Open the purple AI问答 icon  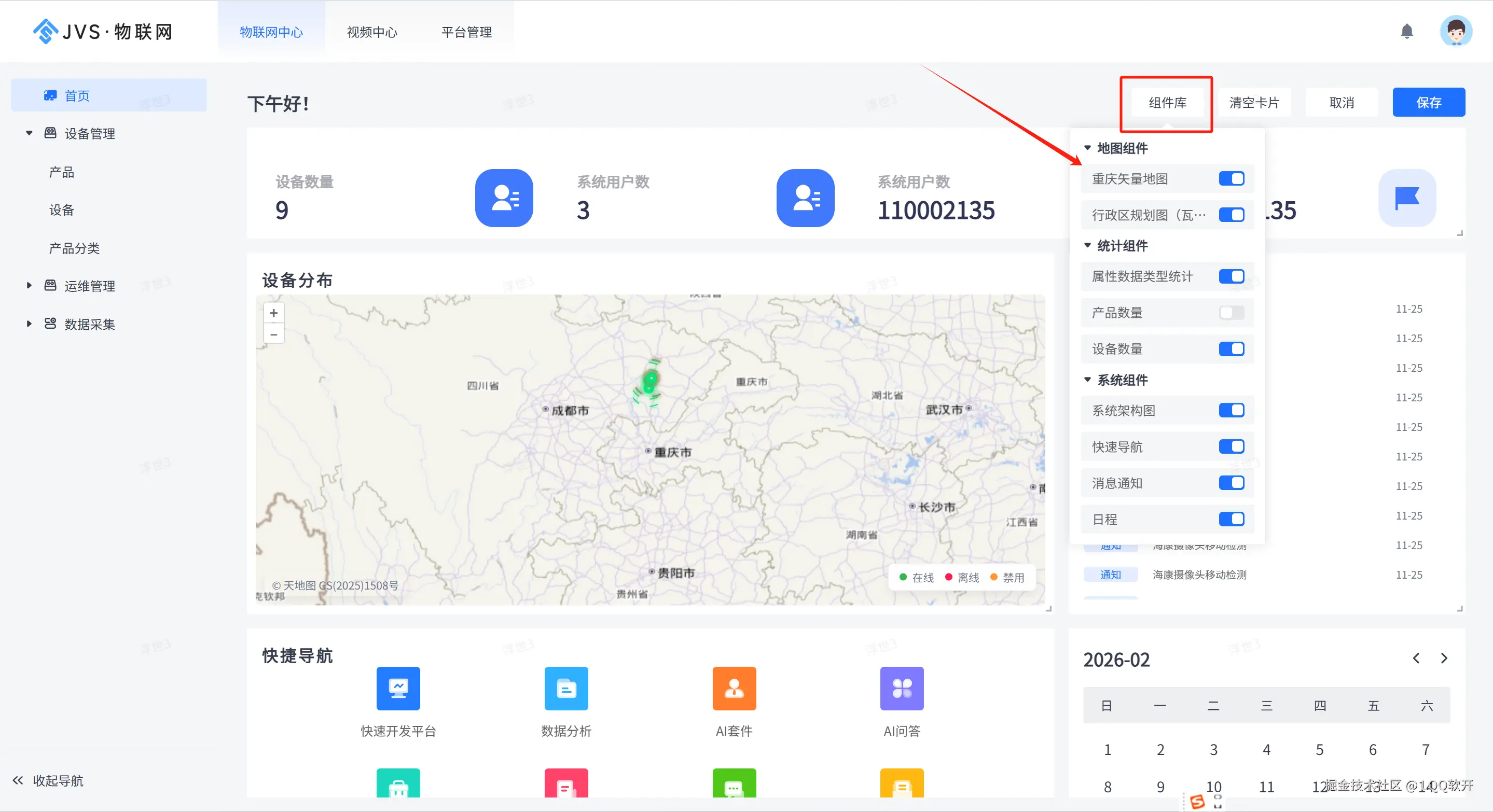coord(902,688)
